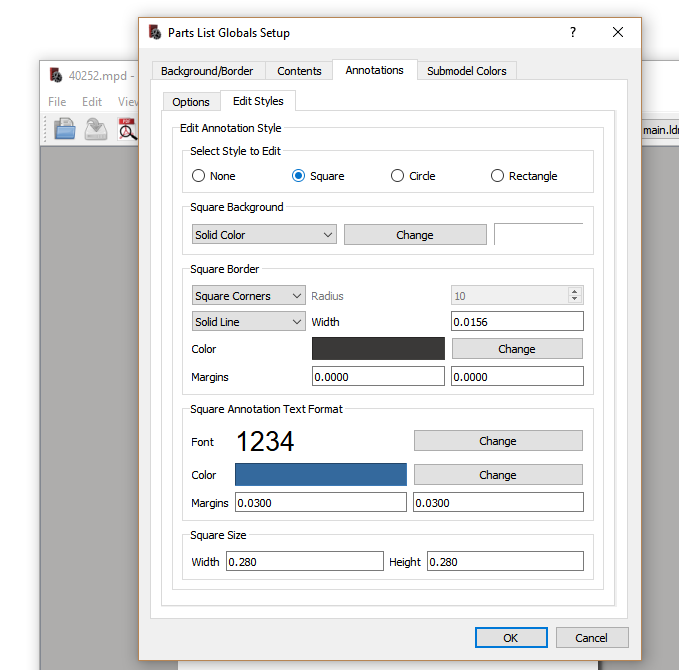Viewport: 679px width, 670px height.
Task: Close the Parts List Globals Setup dialog
Action: 618,32
